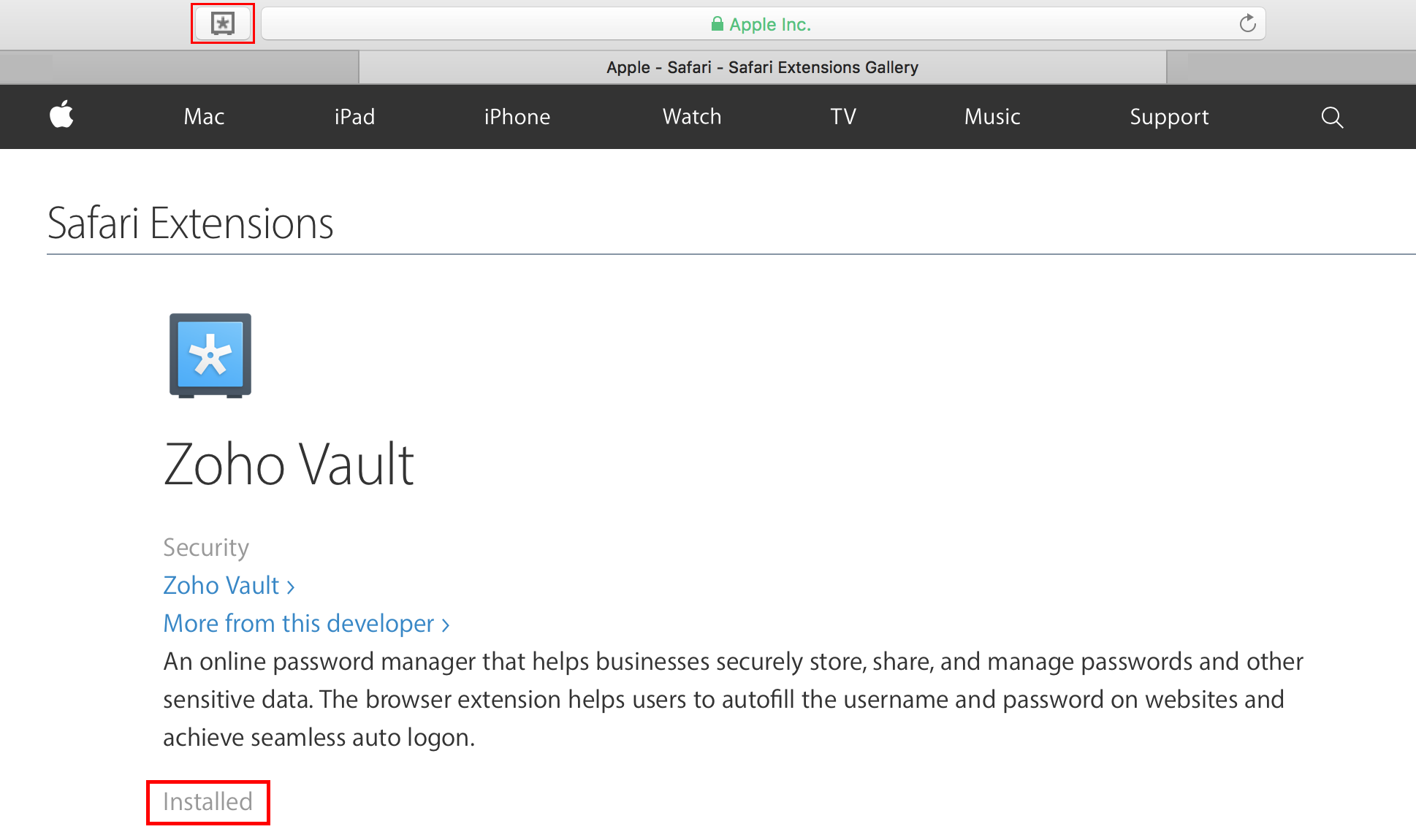The height and width of the screenshot is (840, 1416).
Task: Select the iPhone navigation label
Action: click(x=517, y=116)
